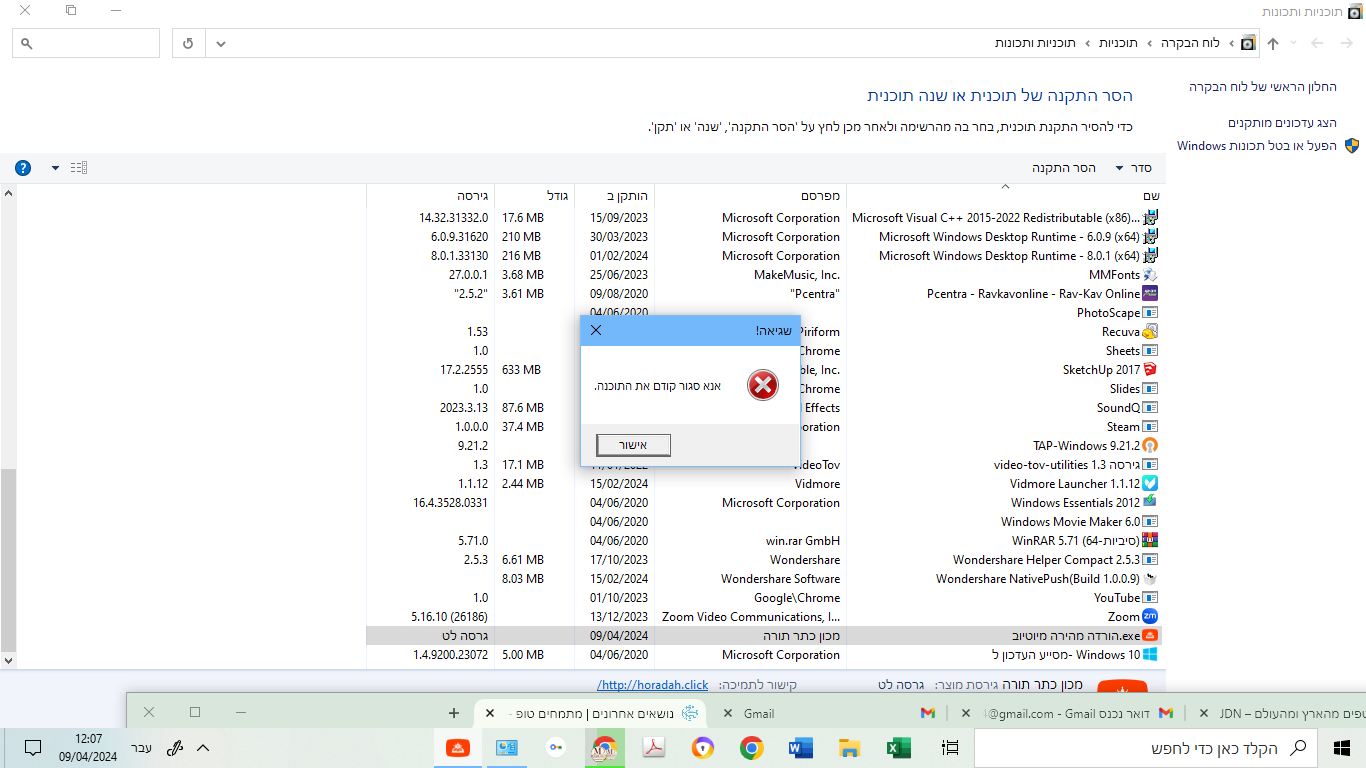Click the תוכניות breadcrumb
Viewport: 1366px width, 768px height.
[x=1118, y=44]
